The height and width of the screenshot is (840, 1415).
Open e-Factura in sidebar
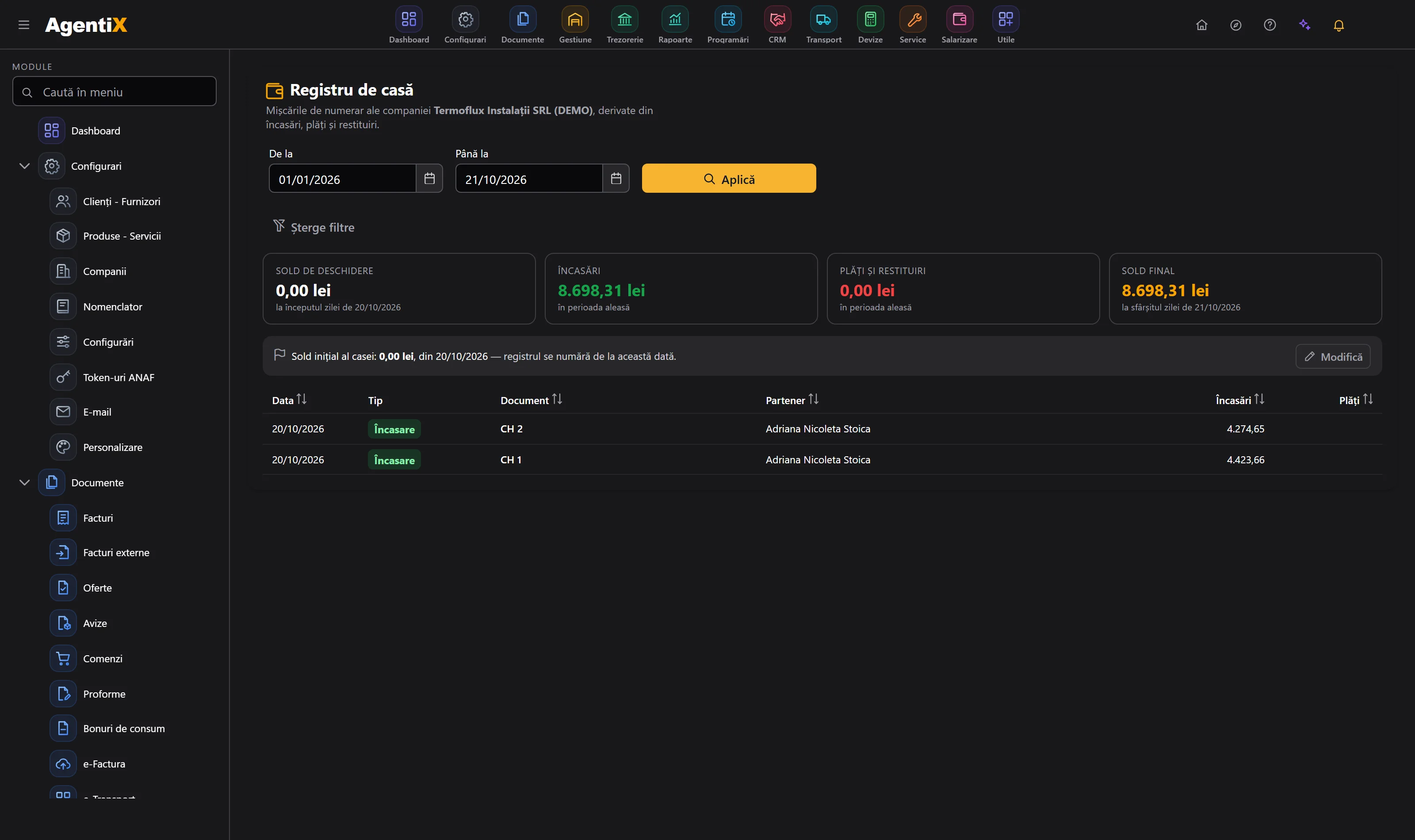[x=104, y=764]
